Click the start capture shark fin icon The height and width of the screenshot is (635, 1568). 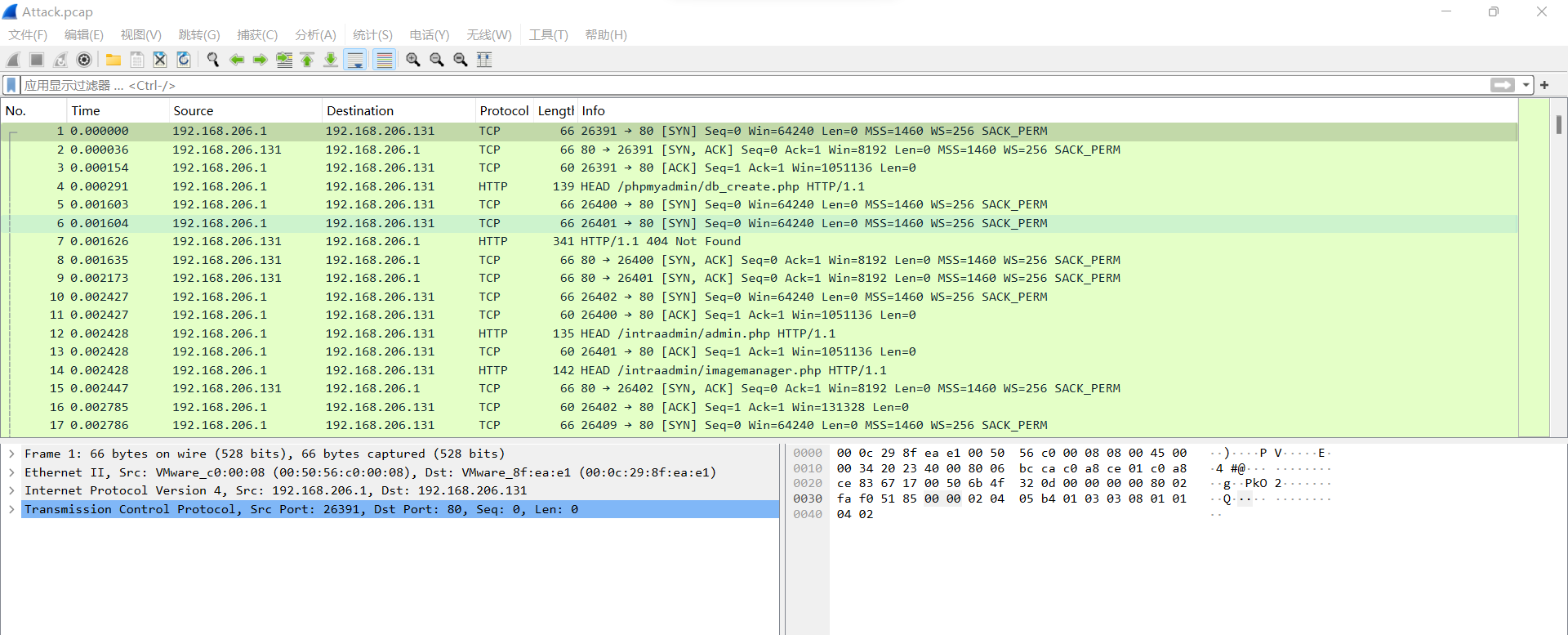click(x=13, y=60)
